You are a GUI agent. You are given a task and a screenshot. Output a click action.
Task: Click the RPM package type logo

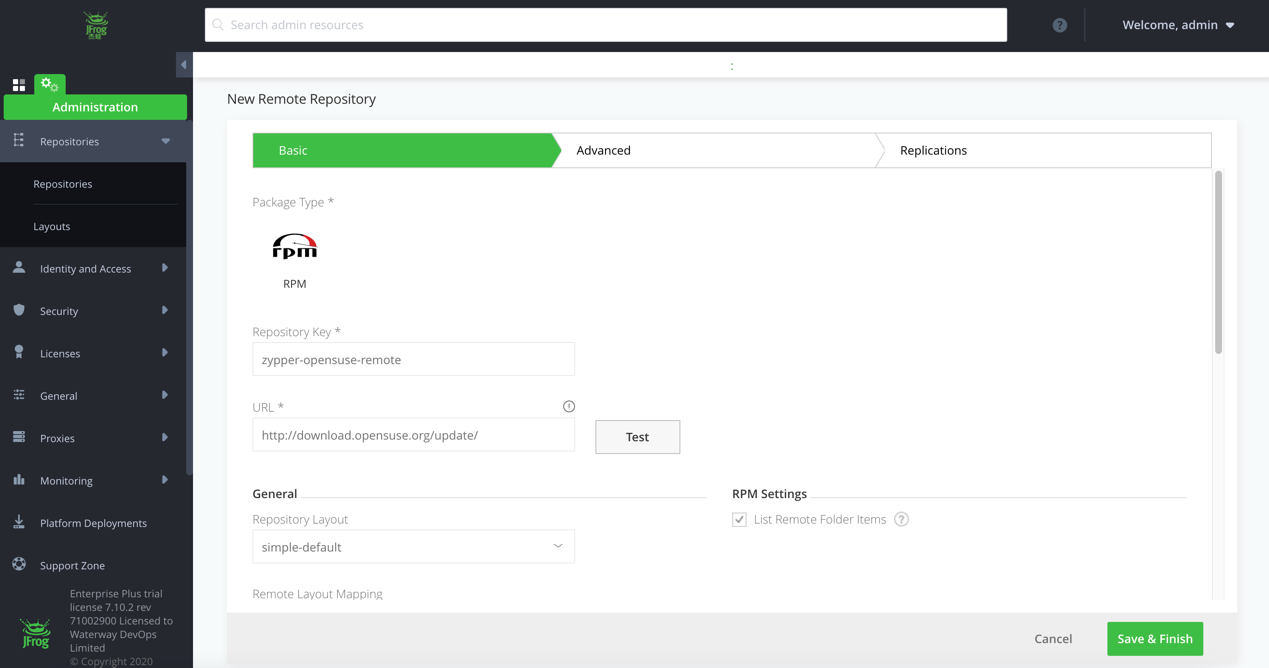(x=295, y=247)
